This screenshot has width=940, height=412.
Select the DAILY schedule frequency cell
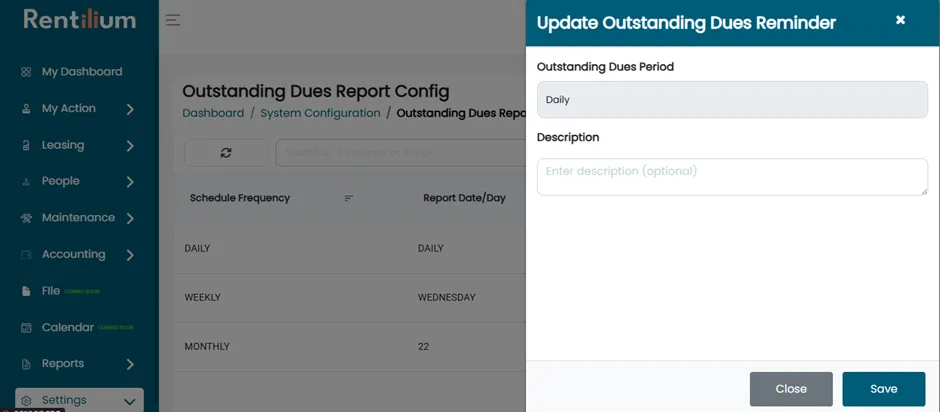197,248
